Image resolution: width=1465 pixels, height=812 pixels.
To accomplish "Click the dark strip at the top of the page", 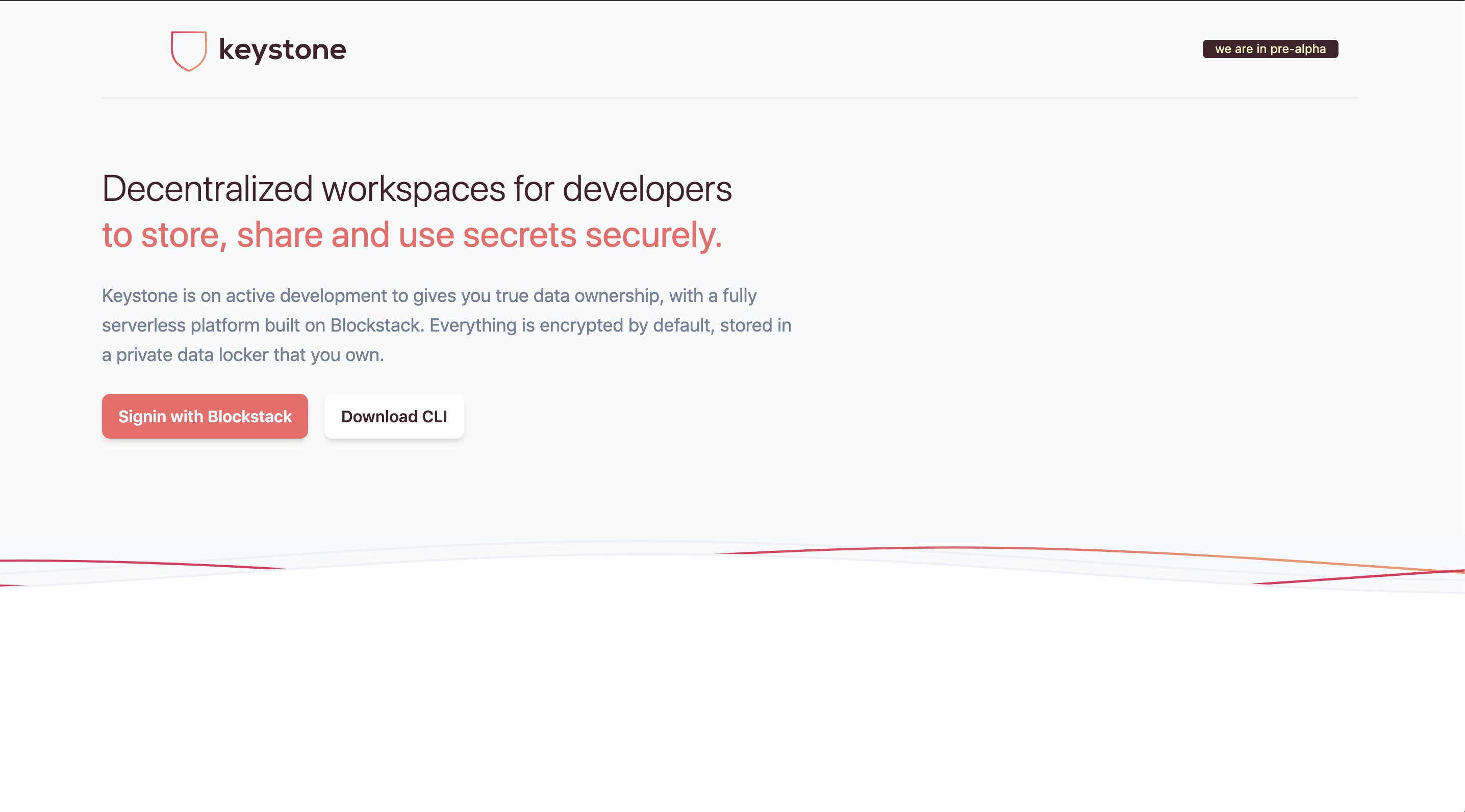I will (732, 1).
